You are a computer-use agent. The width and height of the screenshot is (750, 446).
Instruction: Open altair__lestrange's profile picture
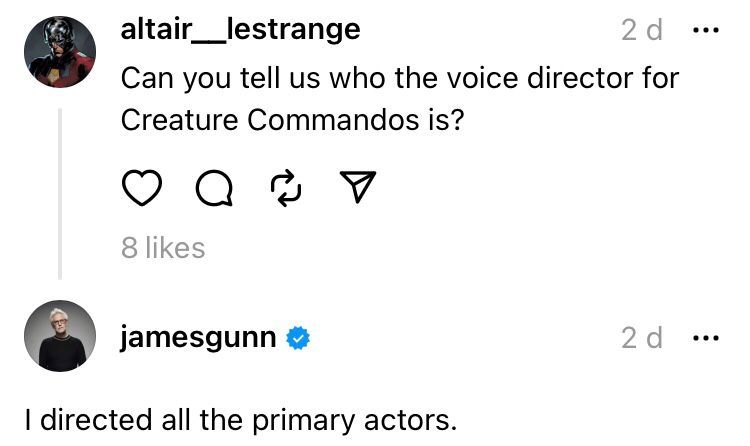pyautogui.click(x=60, y=52)
